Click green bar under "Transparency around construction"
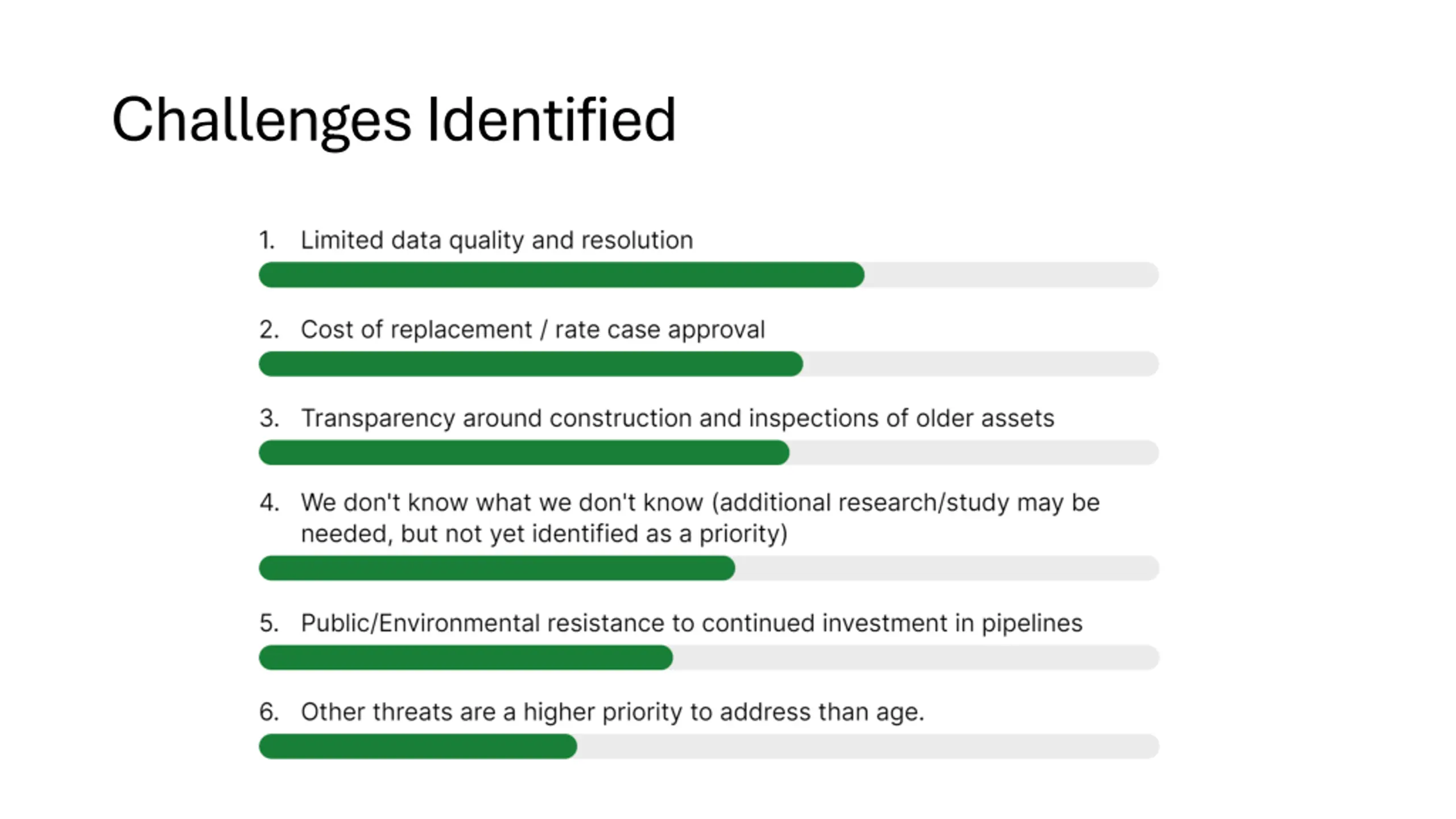Screen dimensions: 1456x819 (x=523, y=453)
